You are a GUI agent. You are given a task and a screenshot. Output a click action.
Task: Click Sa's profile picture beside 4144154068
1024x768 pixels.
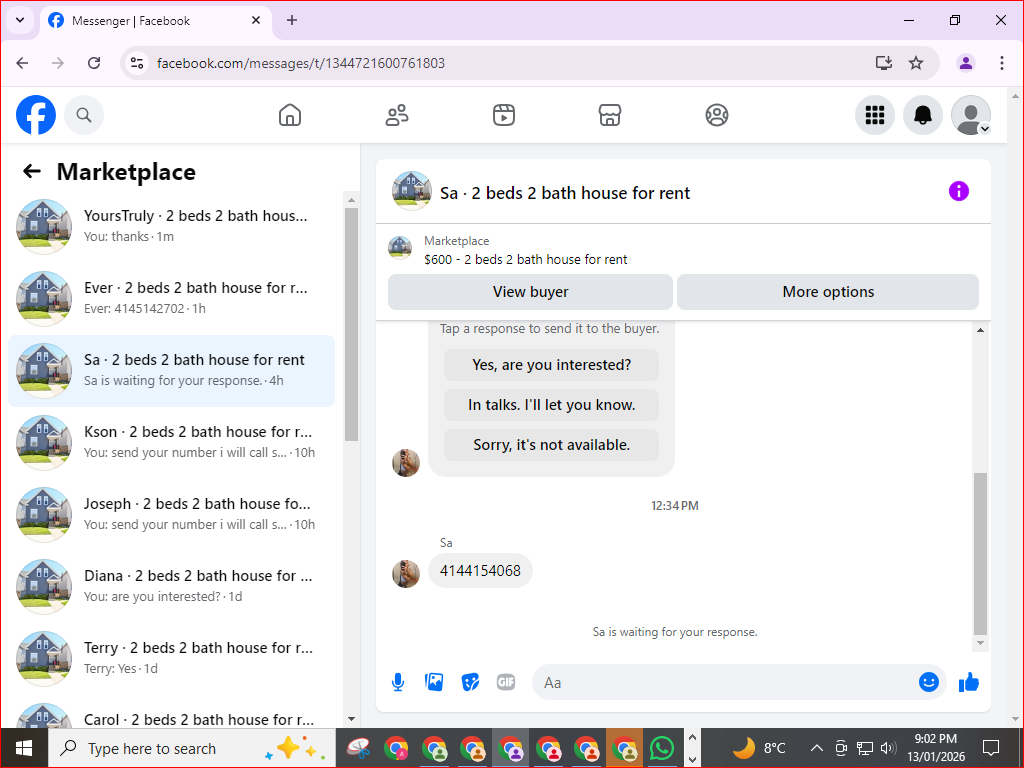(406, 573)
